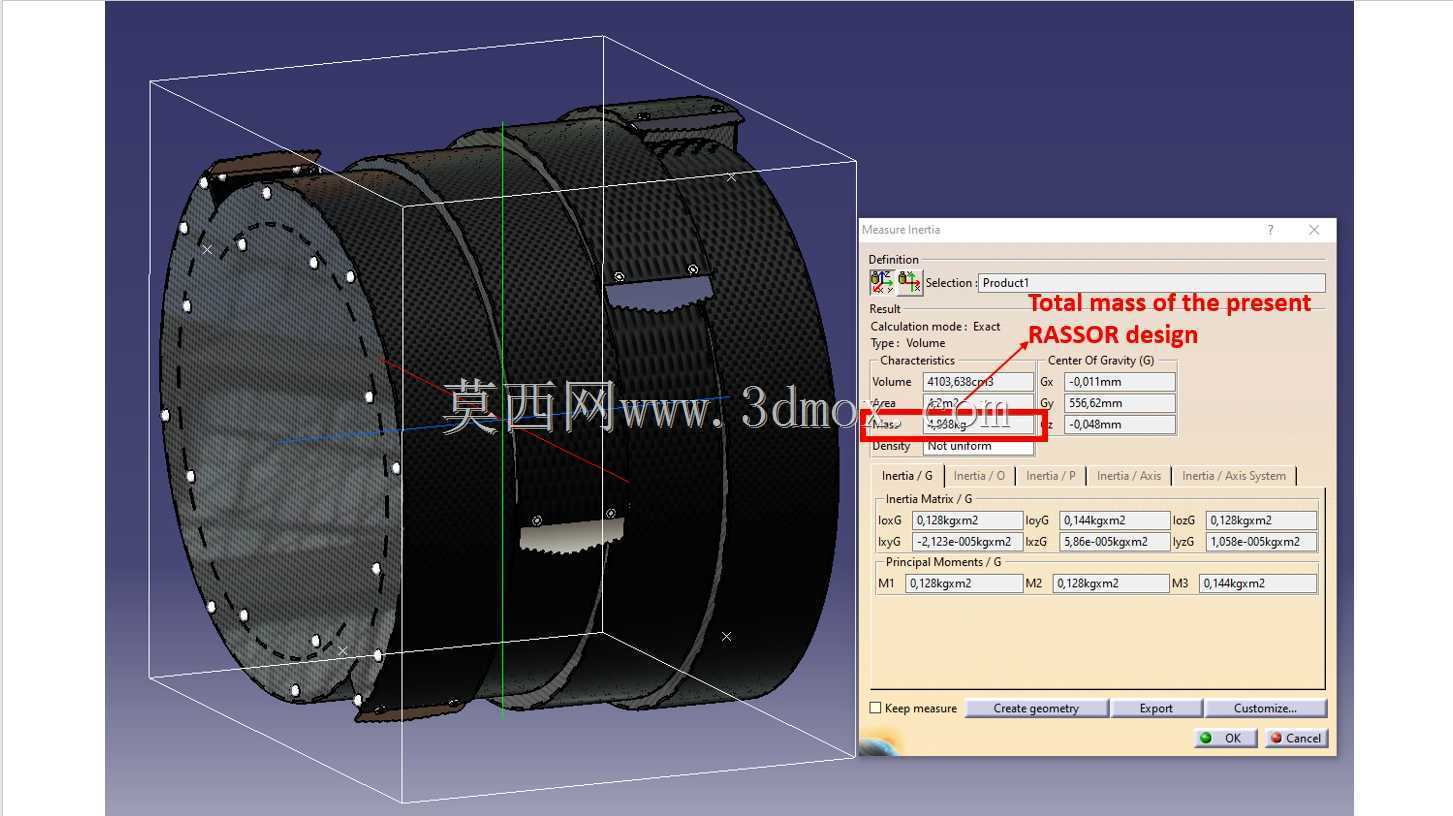The height and width of the screenshot is (816, 1453).
Task: Click the Calculation mode: Exact label
Action: [935, 327]
